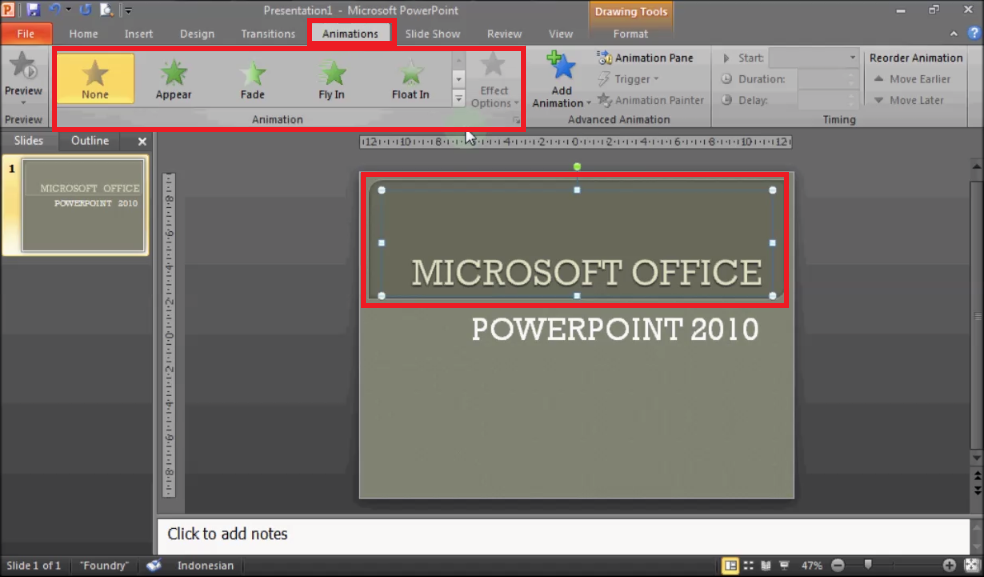Click the Preview animation star icon
The height and width of the screenshot is (577, 984).
pos(23,66)
